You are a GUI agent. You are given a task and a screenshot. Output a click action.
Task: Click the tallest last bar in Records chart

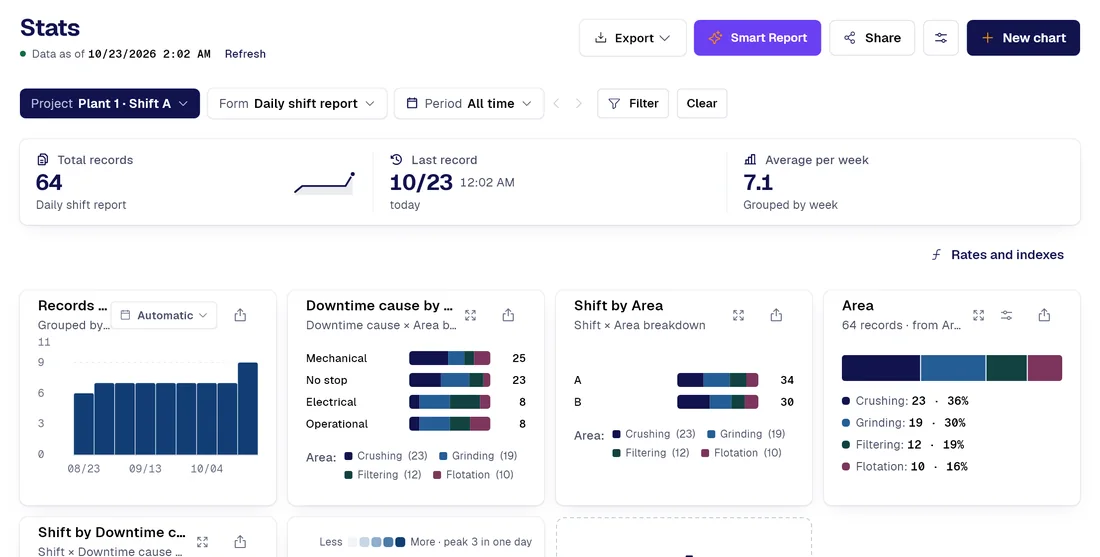(248, 408)
